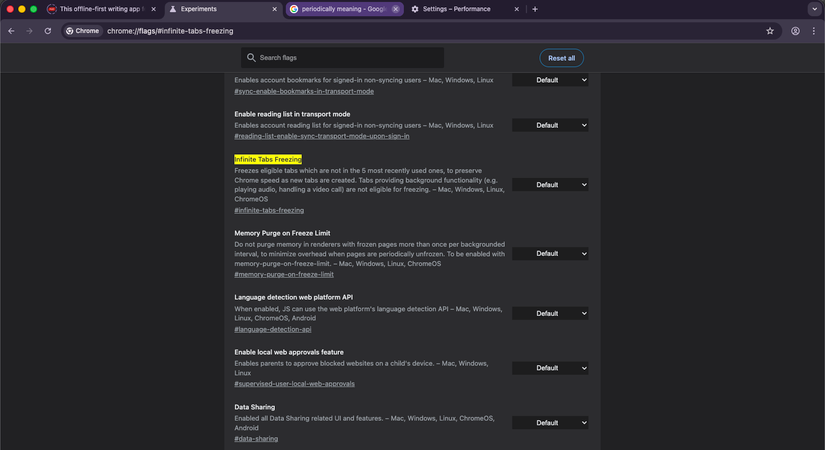
Task: Open the profile avatar icon
Action: (x=795, y=31)
